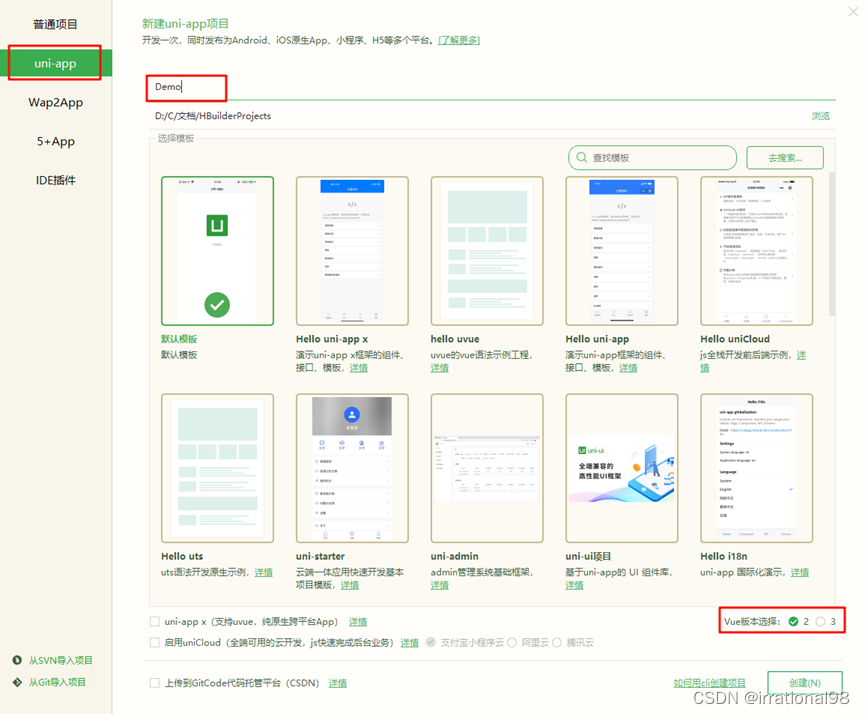Viewport: 865px width, 714px height.
Task: Switch to uni-app project type
Action: coord(56,63)
